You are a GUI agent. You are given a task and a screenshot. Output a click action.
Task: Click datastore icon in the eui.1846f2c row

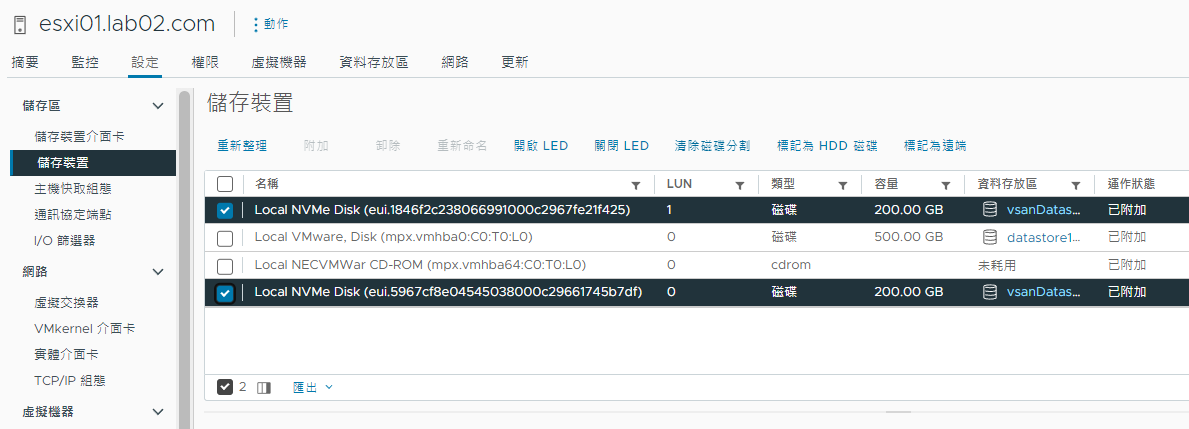(990, 210)
